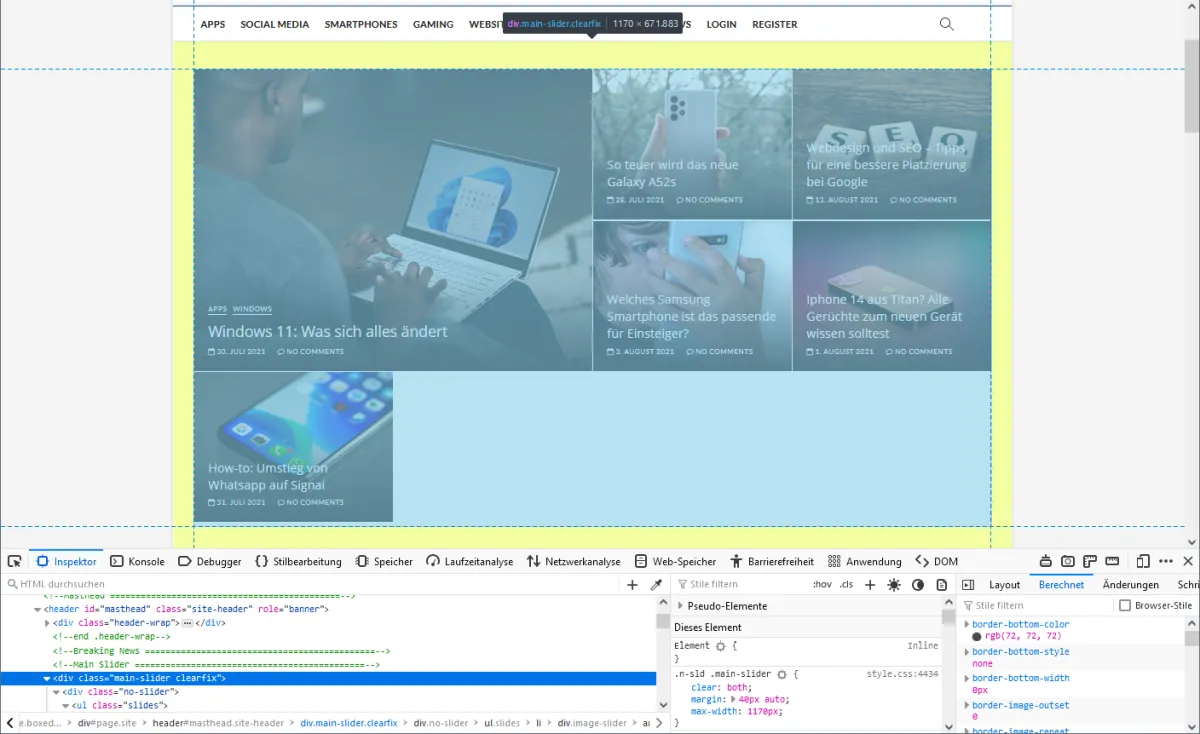Image resolution: width=1200 pixels, height=734 pixels.
Task: Open the Iphone 14 aus Titan thumbnail
Action: 892,296
